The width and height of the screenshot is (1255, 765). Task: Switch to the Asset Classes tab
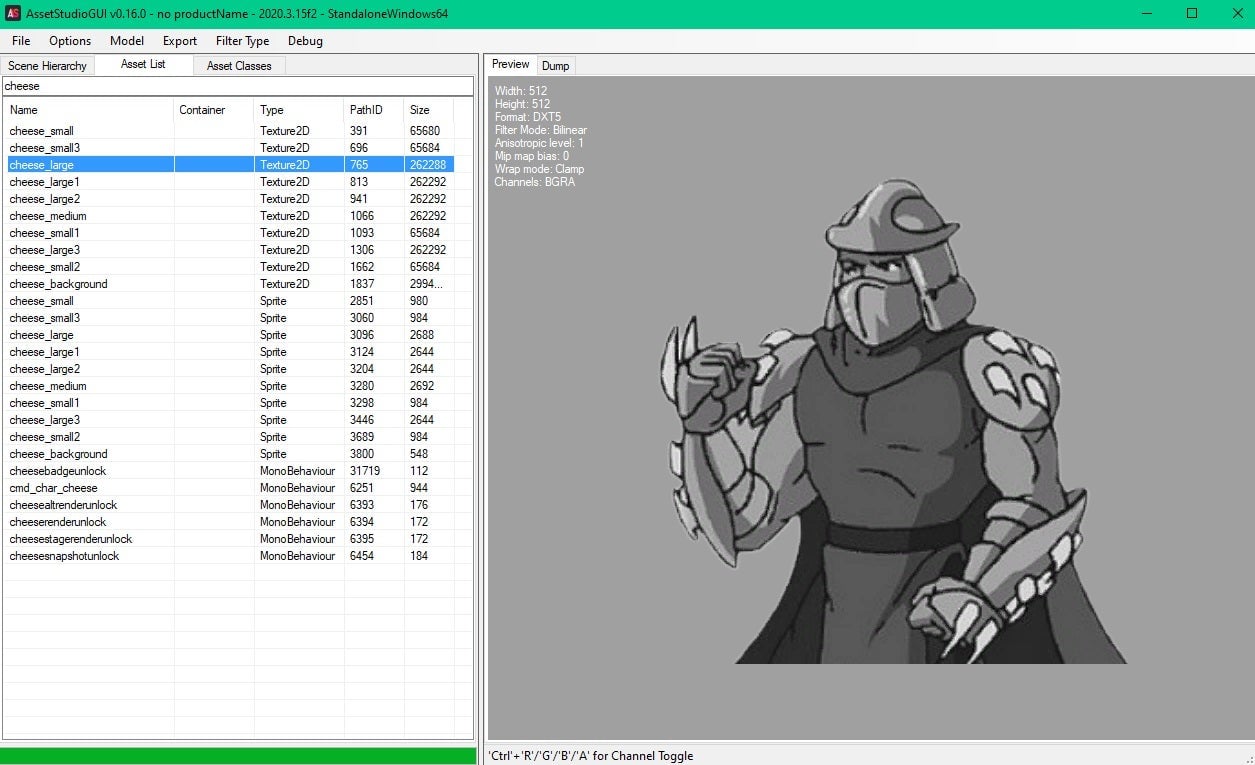[239, 66]
